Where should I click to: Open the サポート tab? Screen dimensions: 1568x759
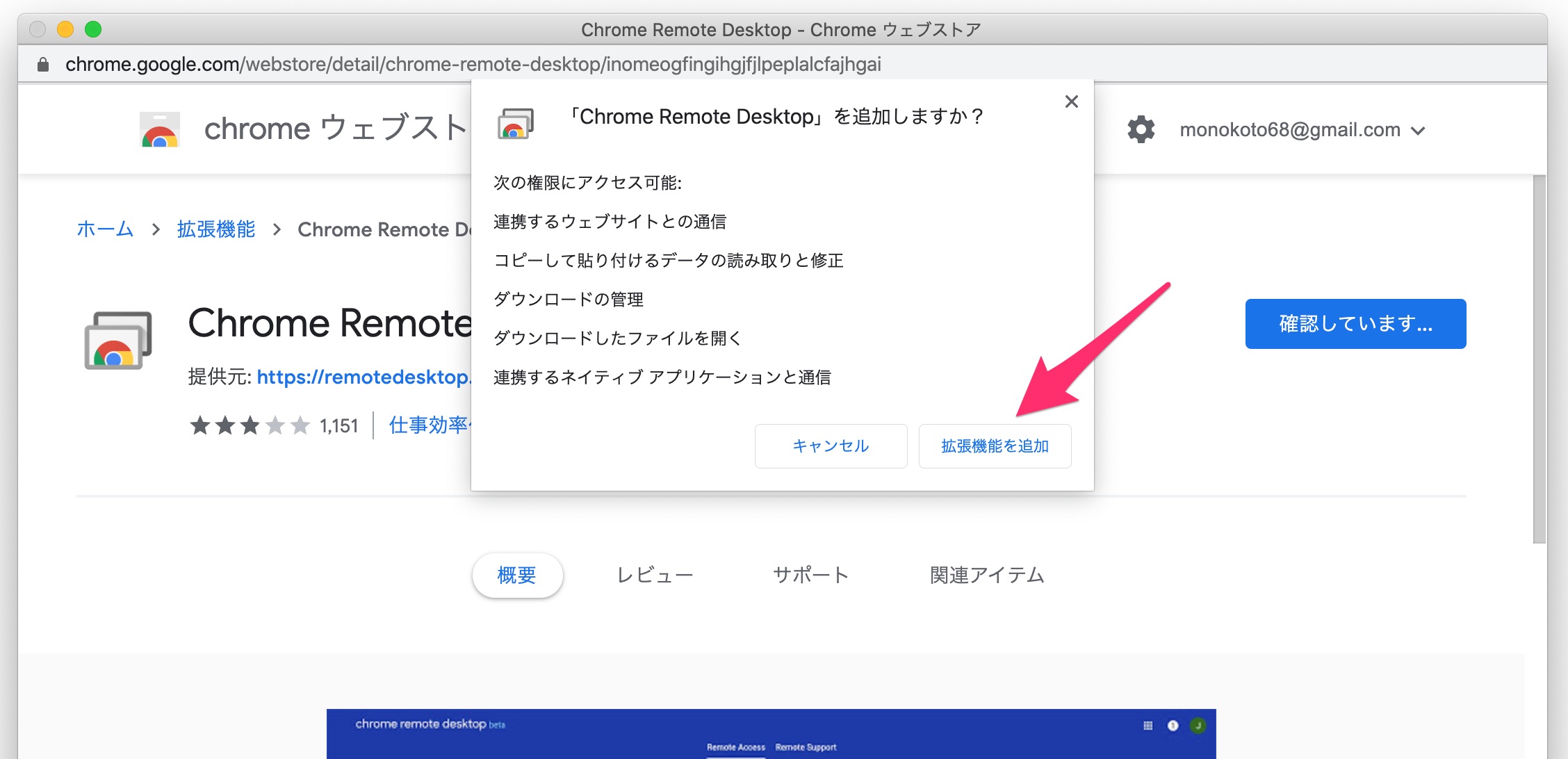point(811,576)
